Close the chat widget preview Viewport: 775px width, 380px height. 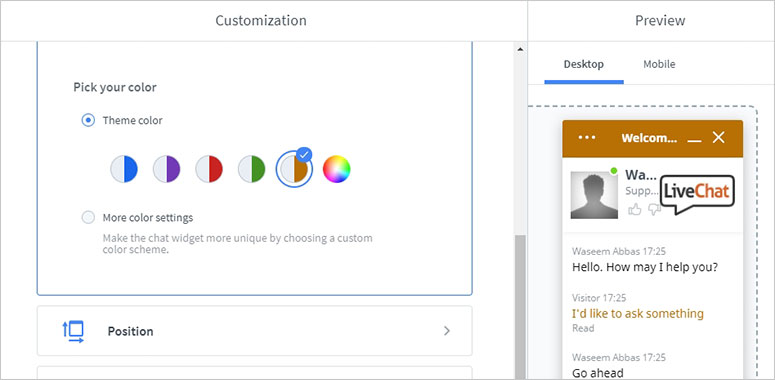[718, 137]
